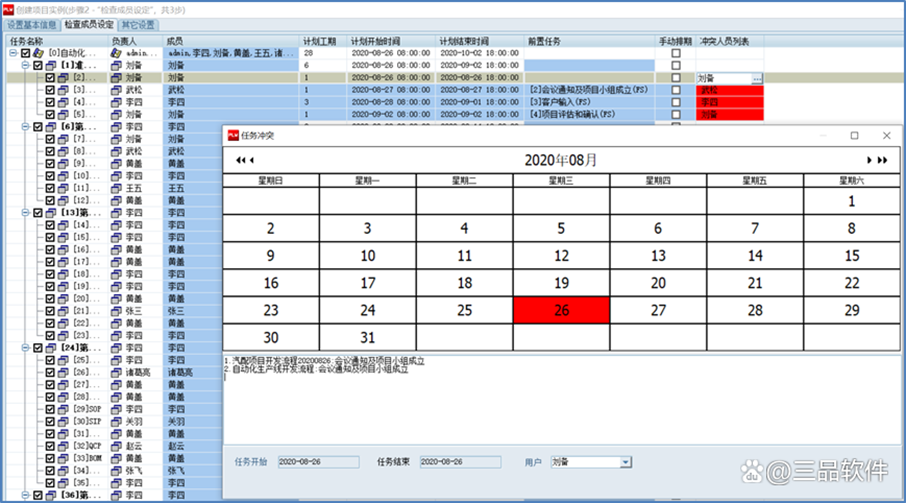Screen dimensions: 906x503
Task: Switch to the 设置基本信息 tab
Action: point(31,24)
